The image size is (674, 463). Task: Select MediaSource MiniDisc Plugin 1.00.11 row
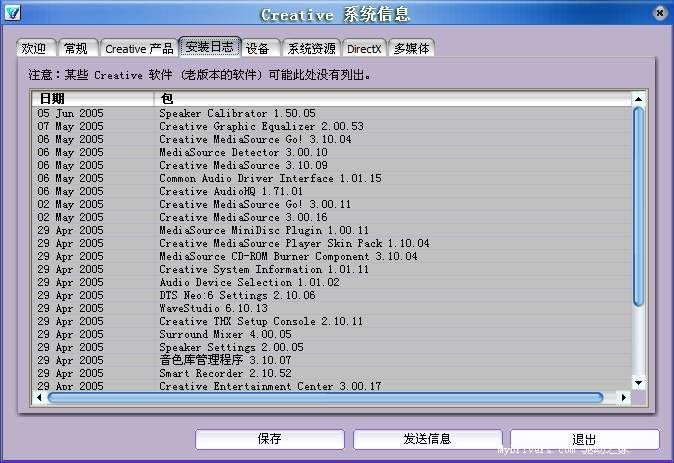(x=332, y=230)
